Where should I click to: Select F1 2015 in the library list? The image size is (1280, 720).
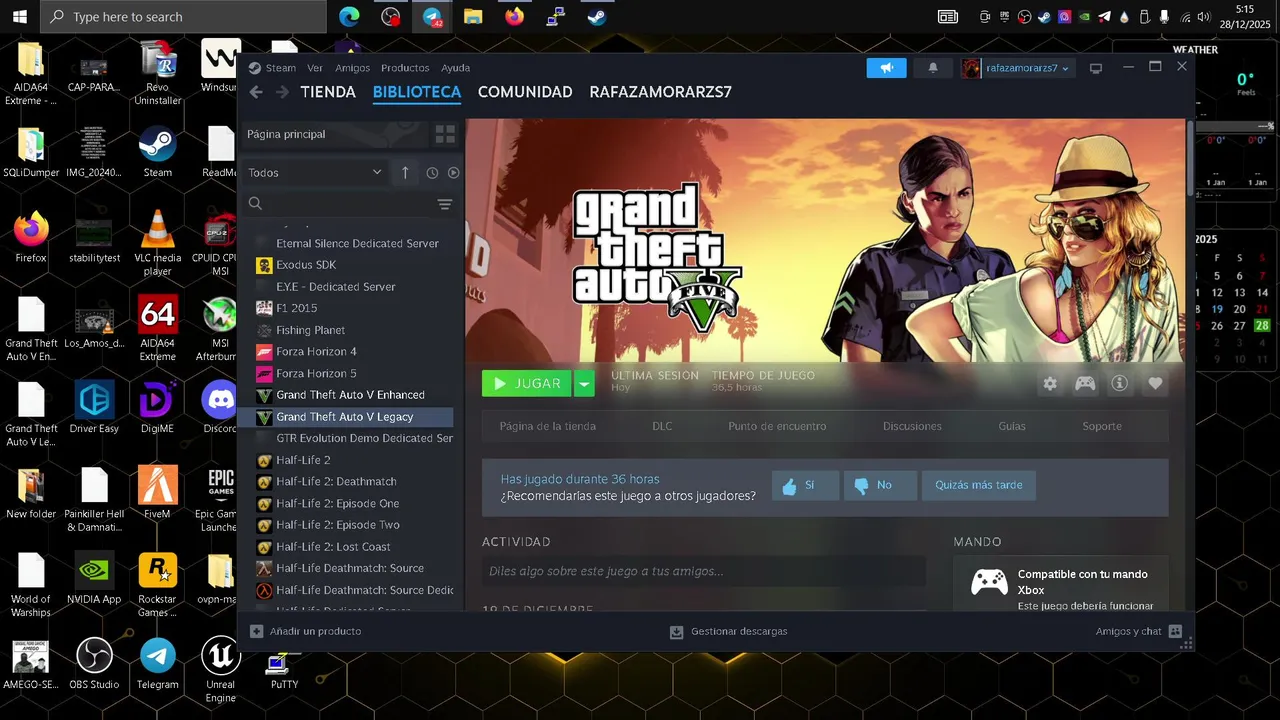(296, 308)
